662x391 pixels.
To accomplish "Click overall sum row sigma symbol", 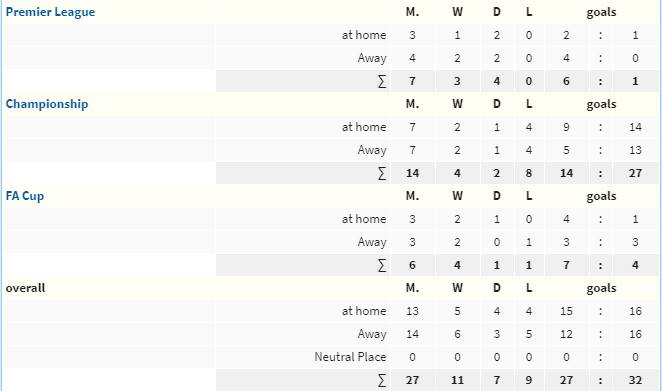I will 382,380.
